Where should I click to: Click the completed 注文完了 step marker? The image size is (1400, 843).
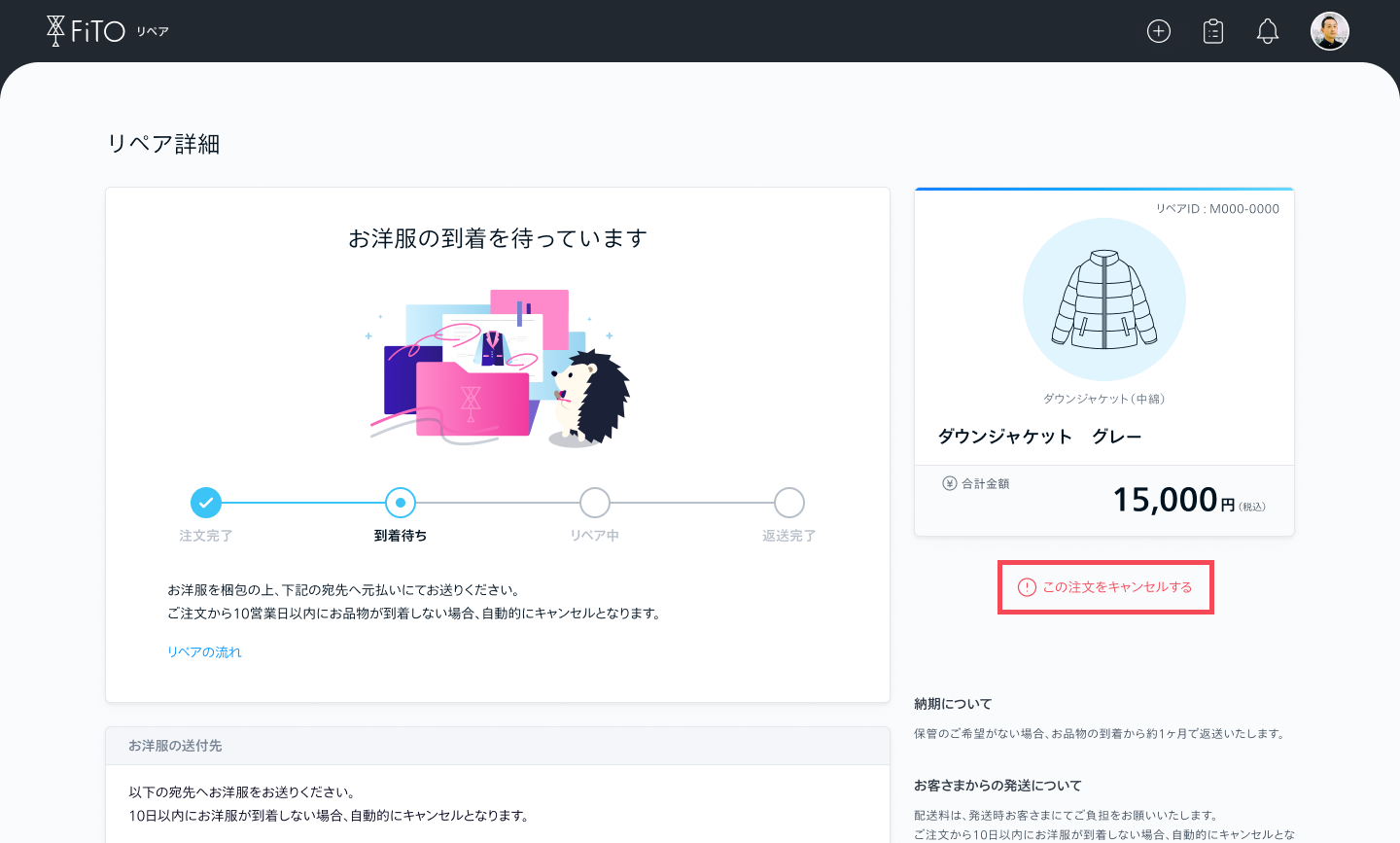pos(206,503)
